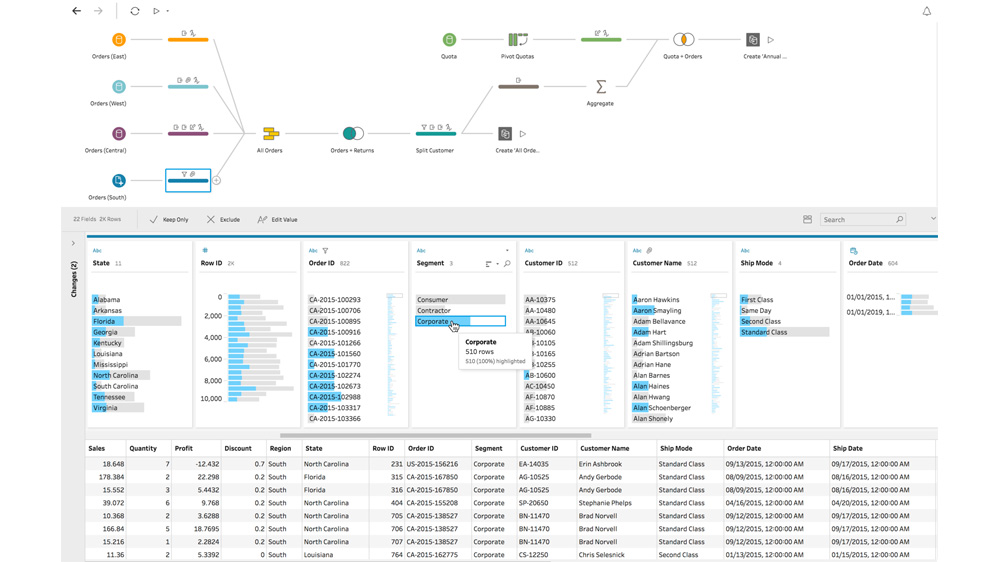The image size is (1000, 562).
Task: Refresh the flow with the refresh icon
Action: (135, 11)
